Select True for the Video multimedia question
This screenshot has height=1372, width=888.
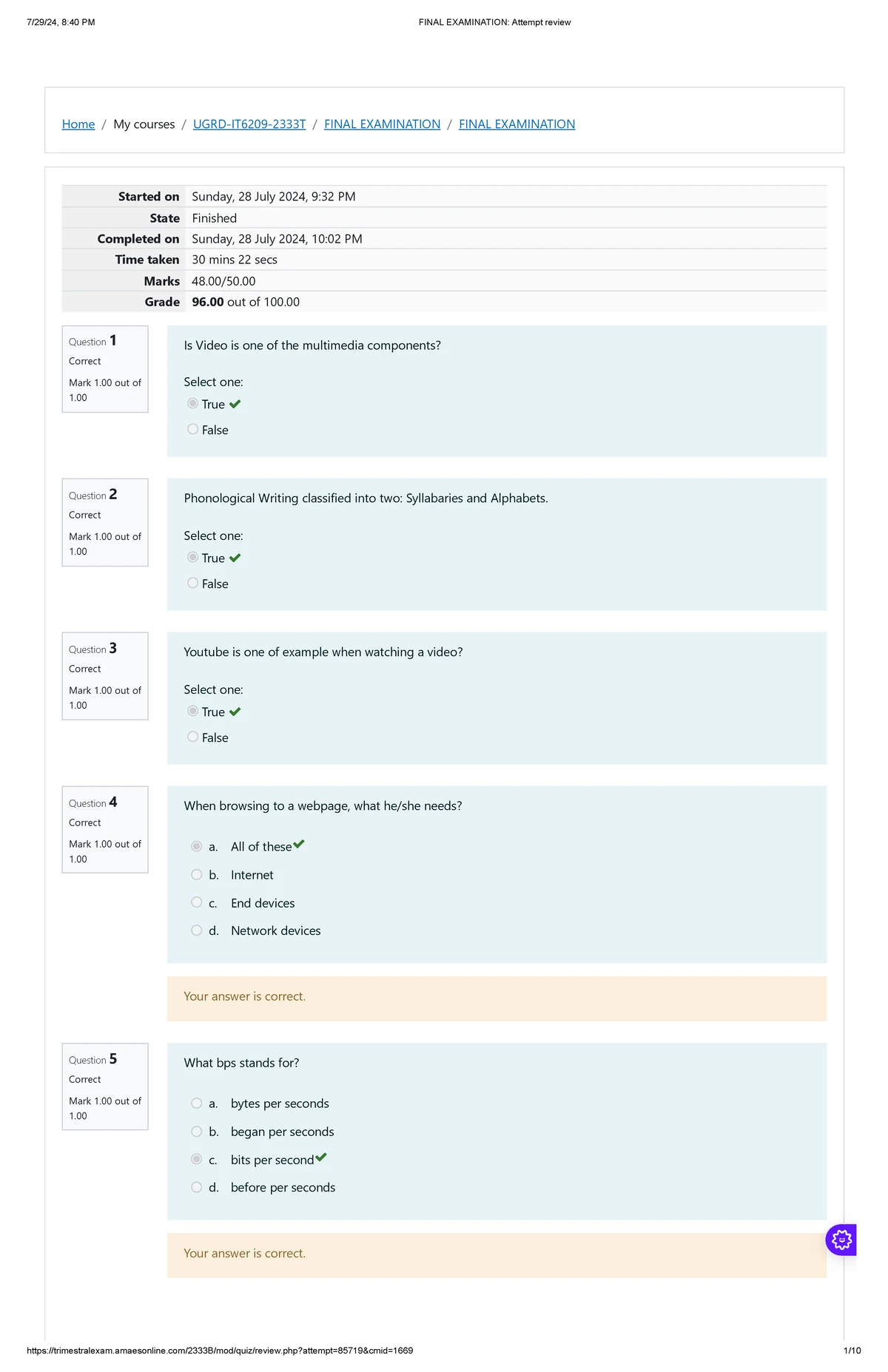(193, 404)
